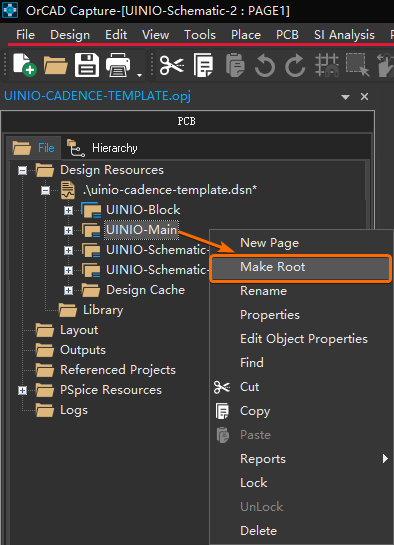Expand the PSpice Resources folder
Screen dimensions: 394x545
point(23,390)
